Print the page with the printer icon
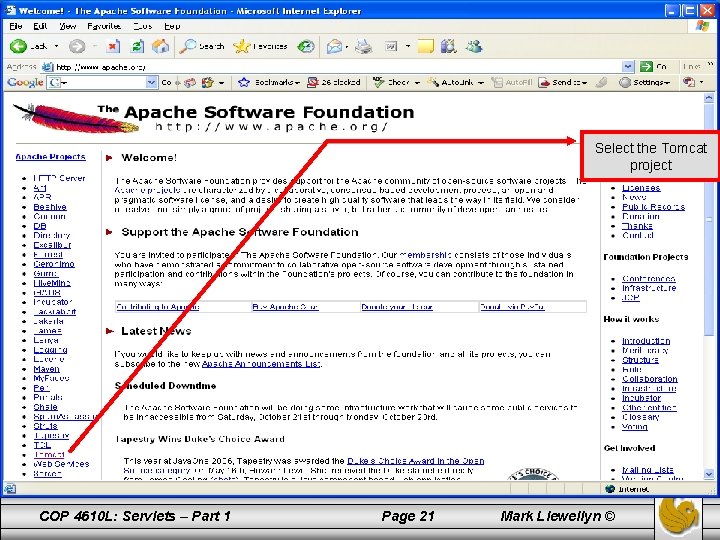720x540 pixels. coord(363,46)
